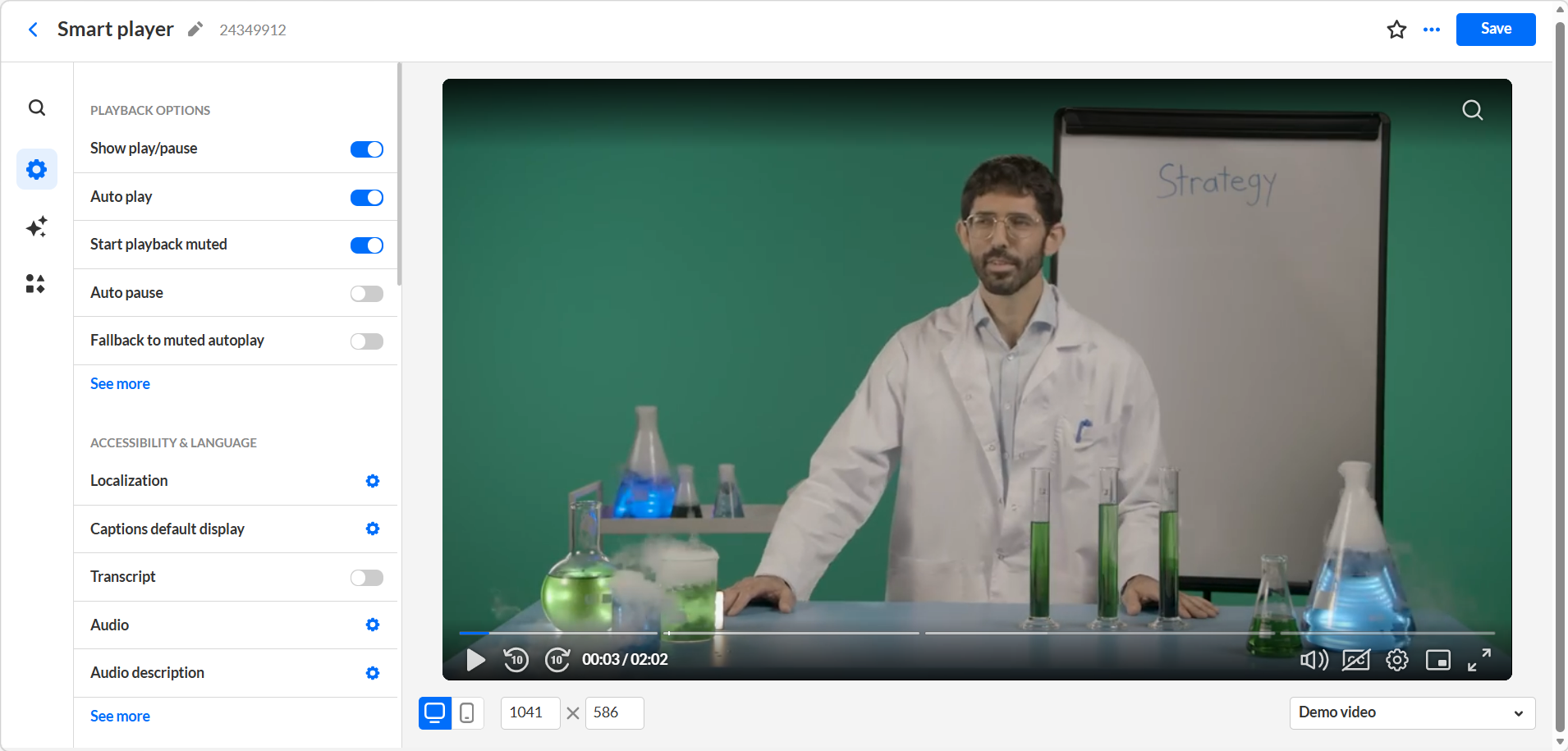Mute the video volume
The width and height of the screenshot is (1568, 751).
[1314, 660]
